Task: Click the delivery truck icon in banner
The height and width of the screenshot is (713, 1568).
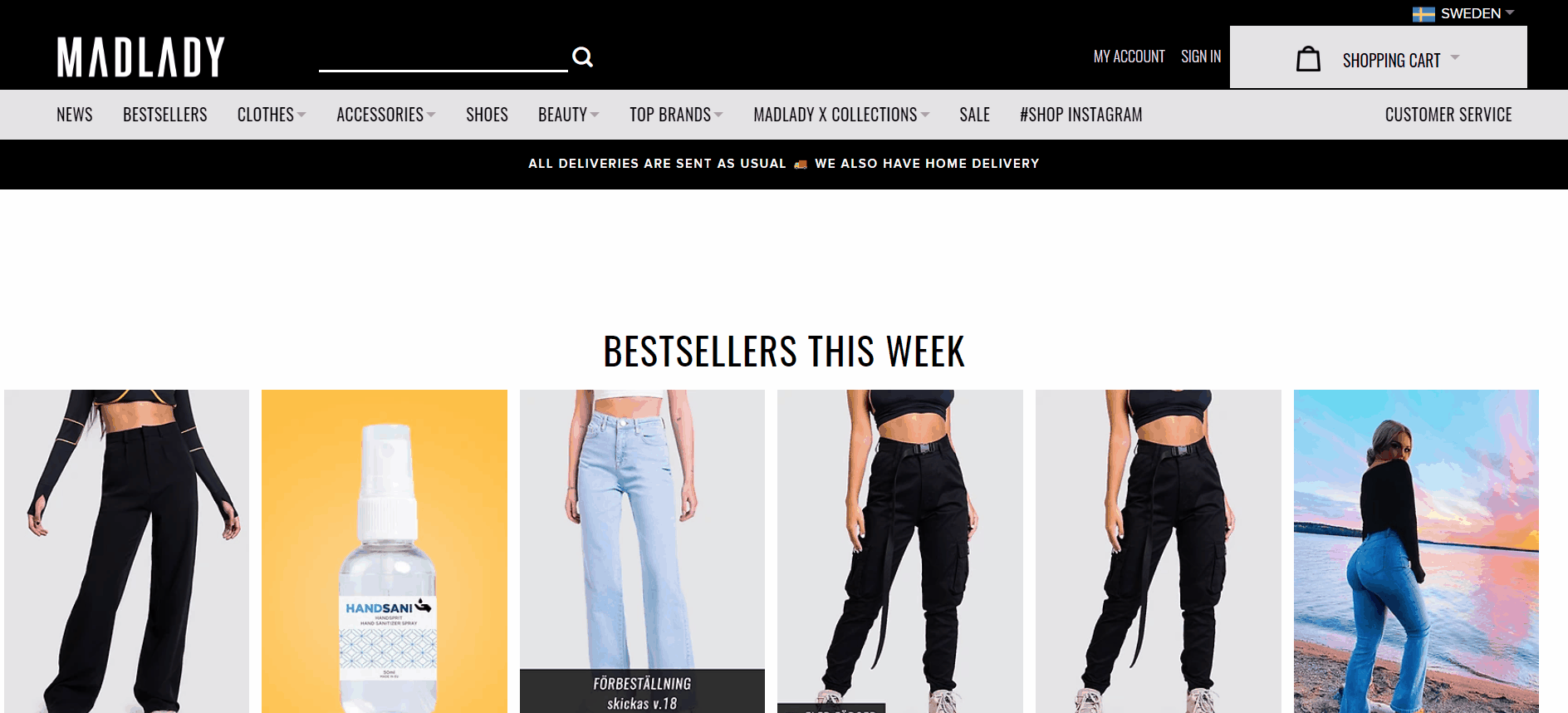Action: (801, 165)
